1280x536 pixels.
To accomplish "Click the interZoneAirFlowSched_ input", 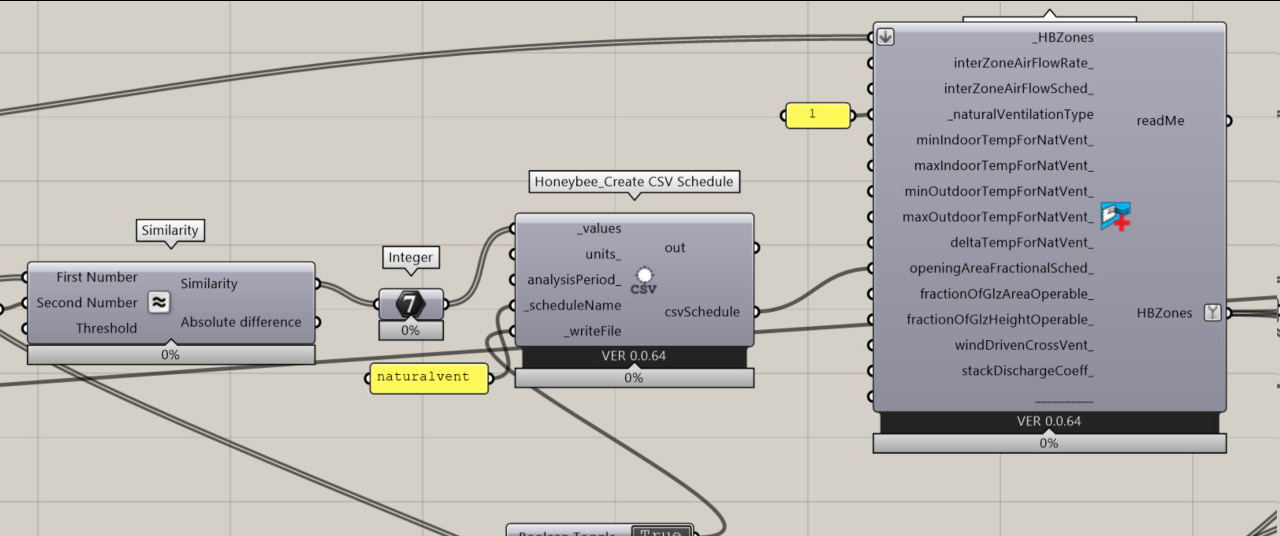I will tap(1019, 88).
